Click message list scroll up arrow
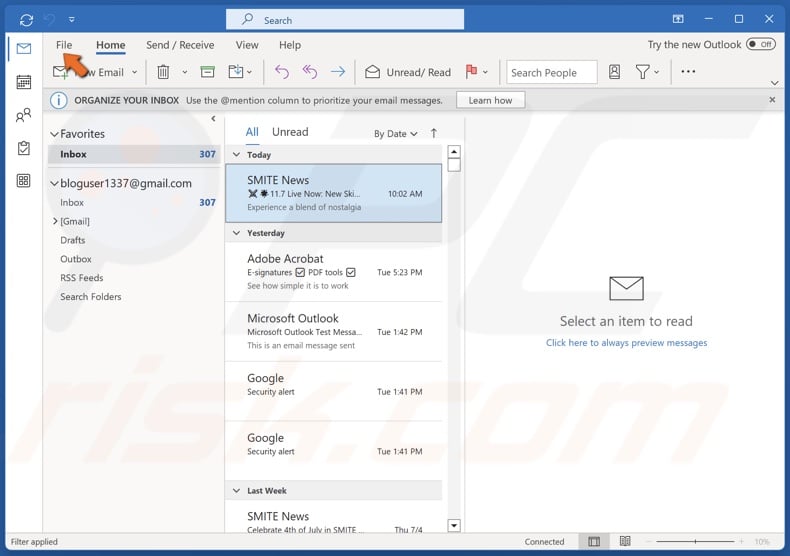This screenshot has width=790, height=556. click(454, 152)
